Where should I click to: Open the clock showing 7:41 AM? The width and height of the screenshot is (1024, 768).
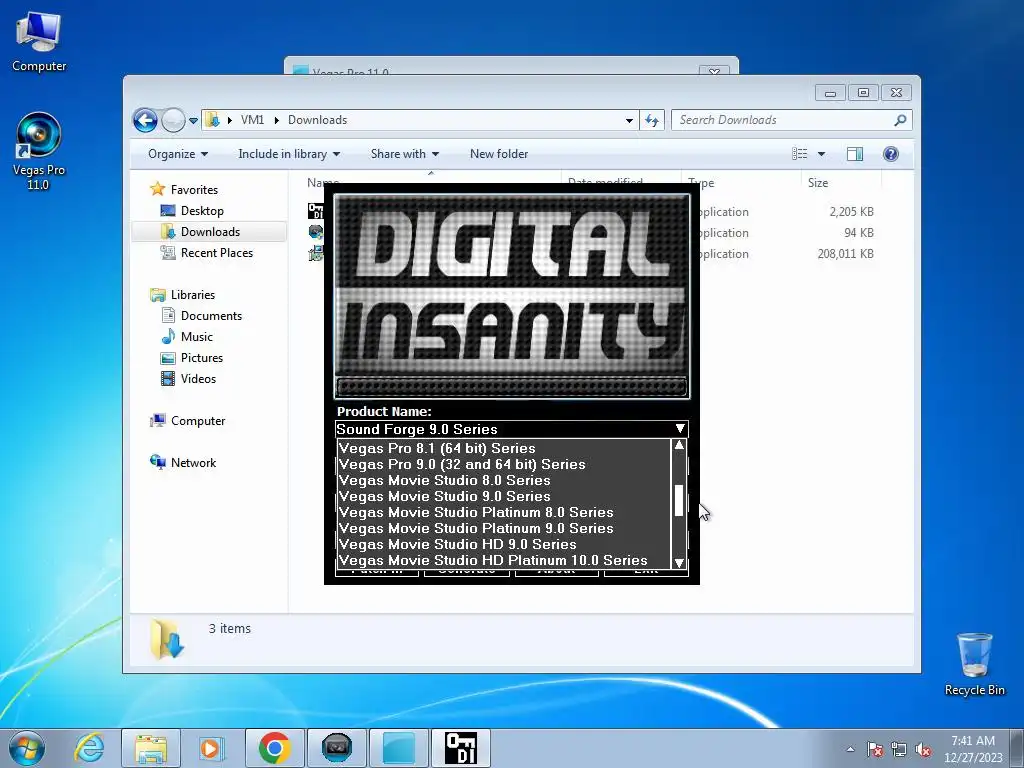point(973,749)
